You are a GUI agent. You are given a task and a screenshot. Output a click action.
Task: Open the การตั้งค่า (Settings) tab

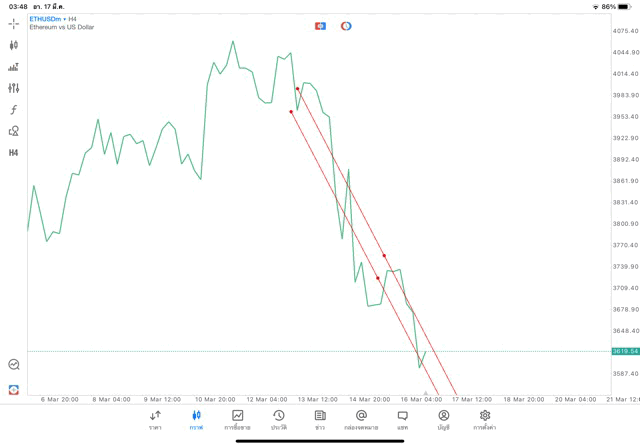click(x=484, y=420)
